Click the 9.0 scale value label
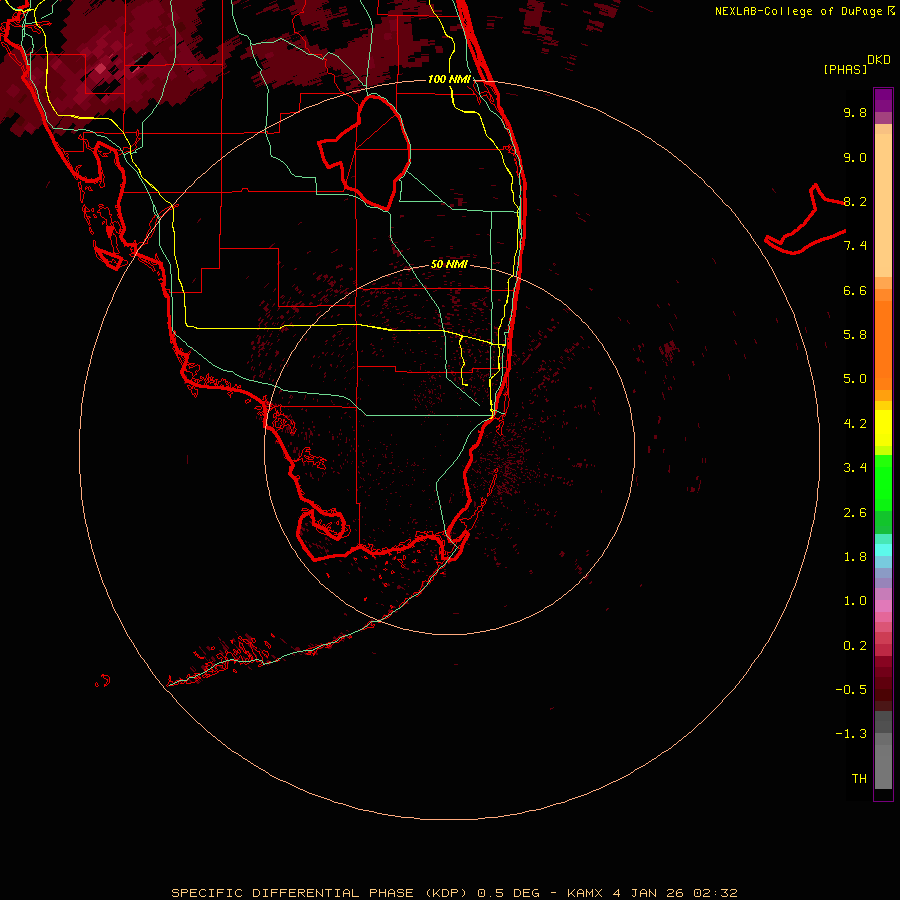Viewport: 900px width, 900px height. [855, 157]
